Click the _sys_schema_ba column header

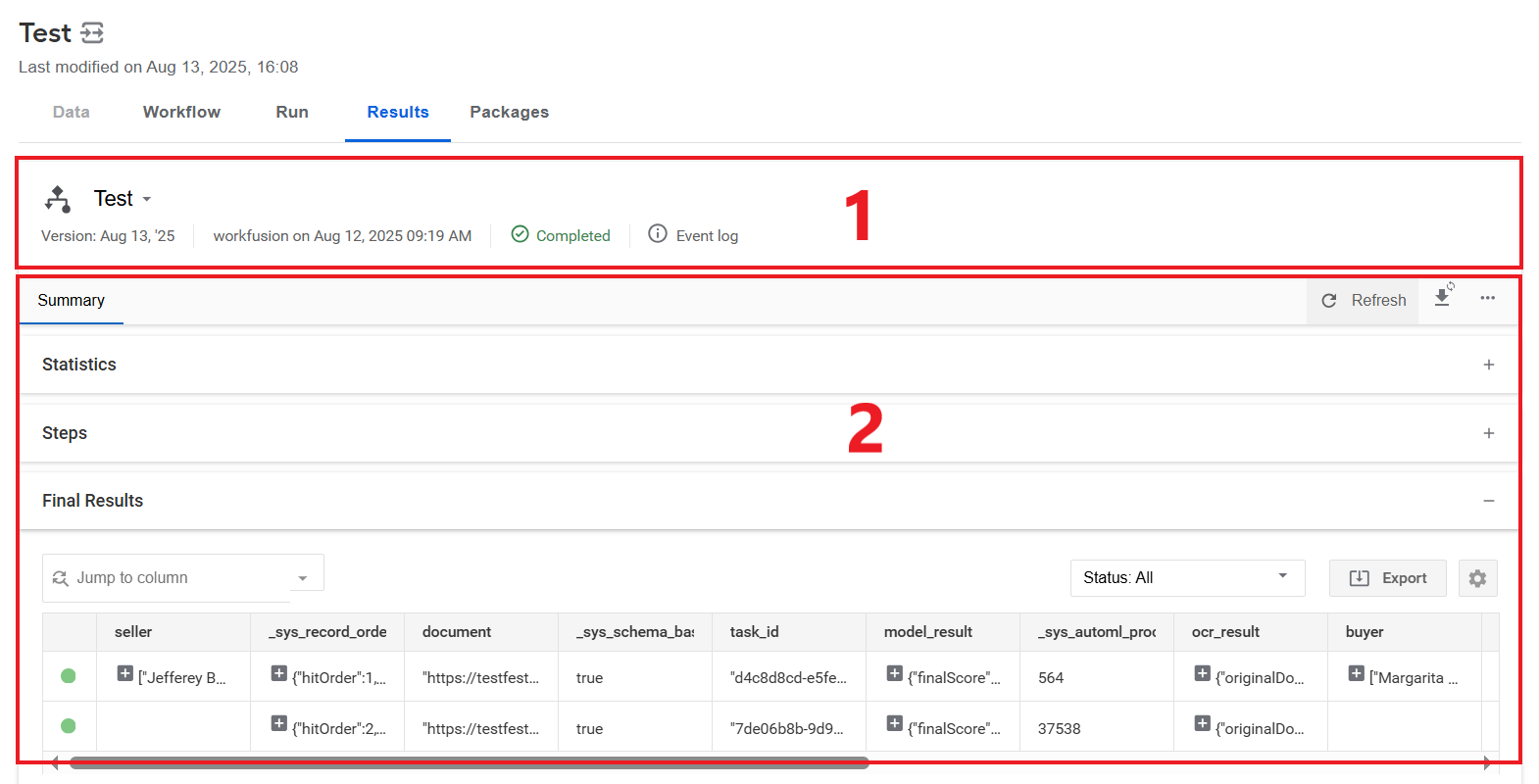(635, 632)
